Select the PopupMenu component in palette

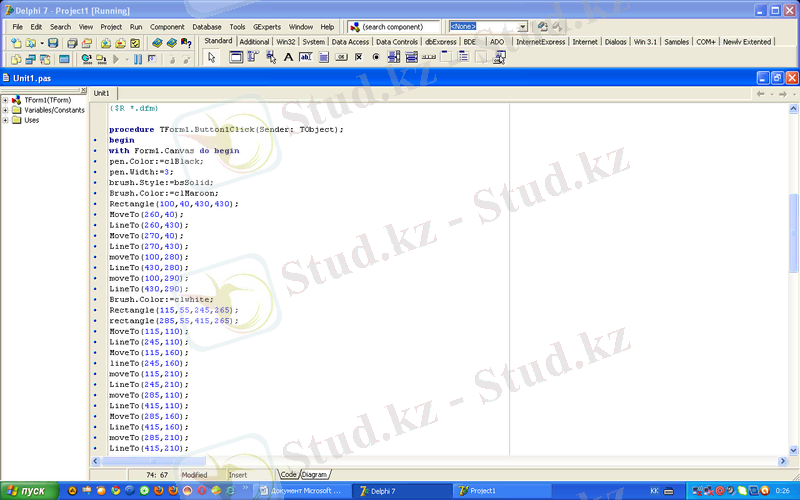271,57
